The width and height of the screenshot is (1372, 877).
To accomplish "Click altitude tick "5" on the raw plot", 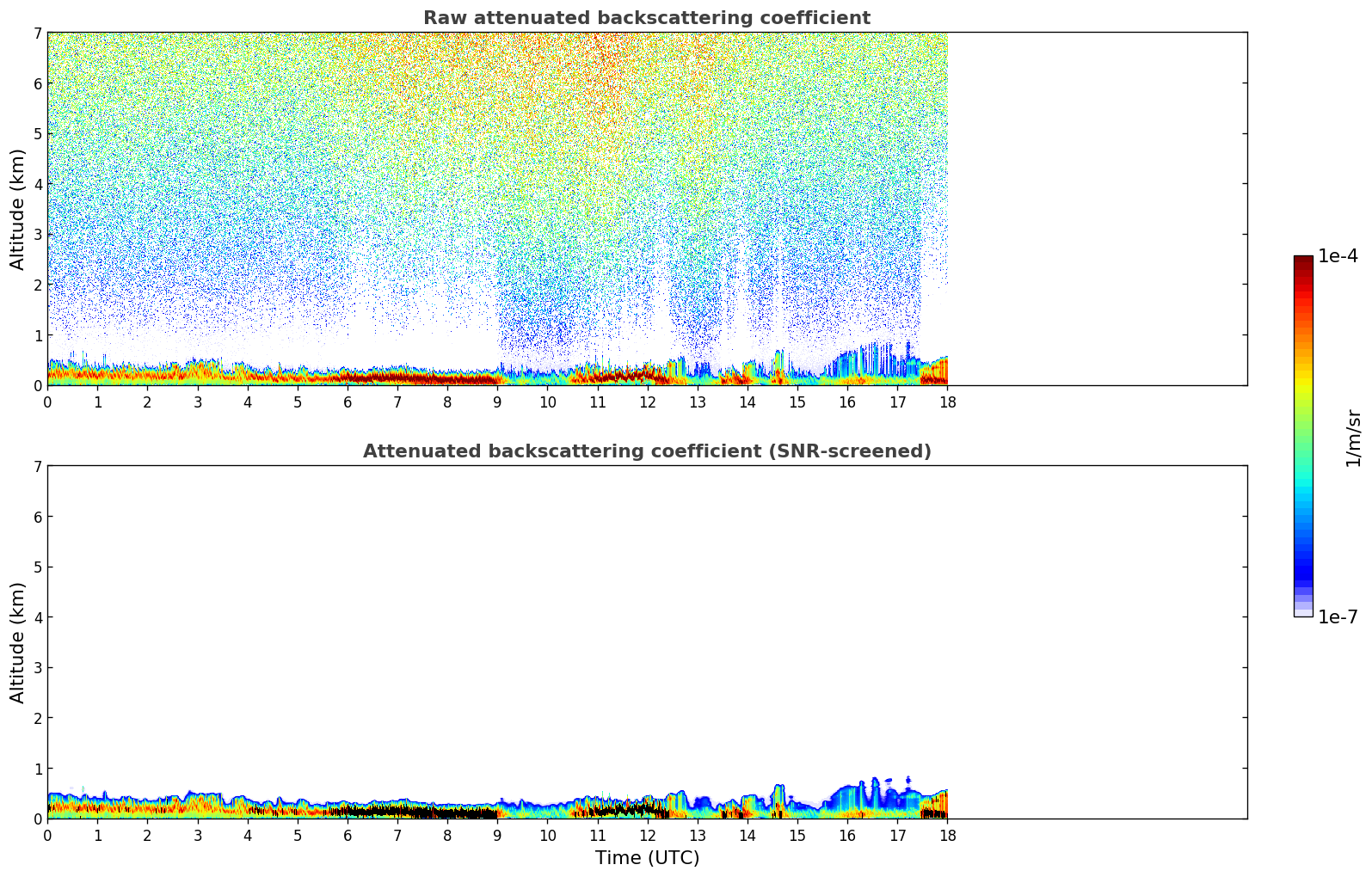I will click(38, 134).
